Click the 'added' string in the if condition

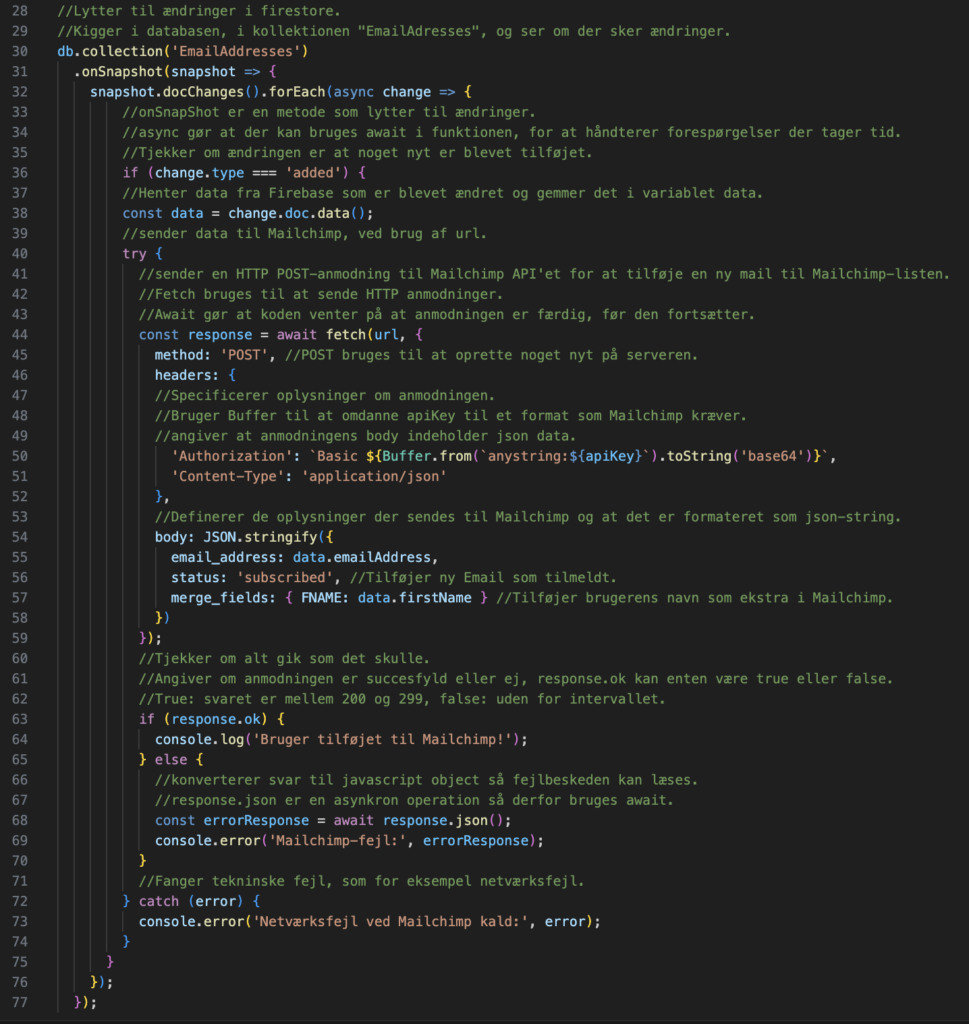tap(316, 172)
